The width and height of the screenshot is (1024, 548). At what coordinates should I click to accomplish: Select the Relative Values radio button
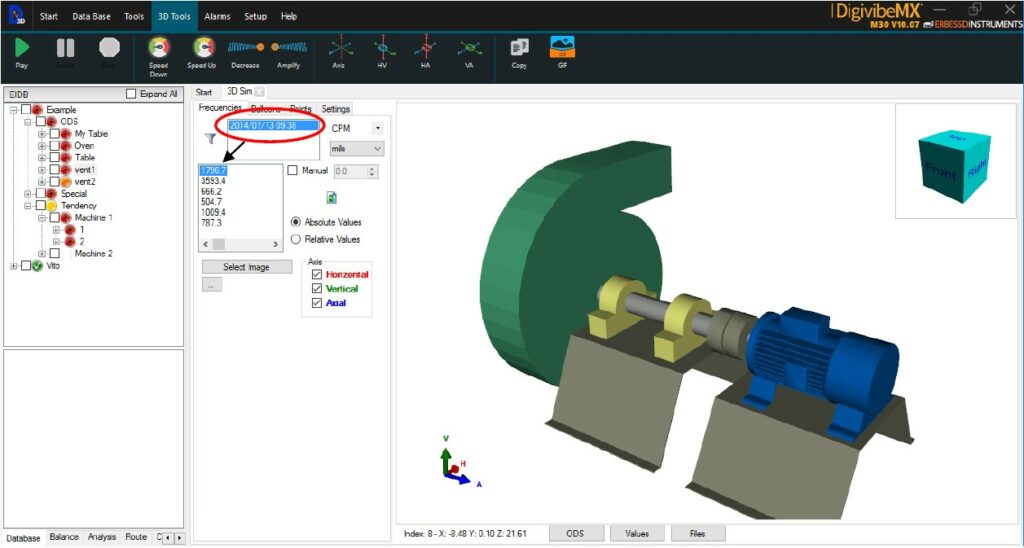[295, 240]
